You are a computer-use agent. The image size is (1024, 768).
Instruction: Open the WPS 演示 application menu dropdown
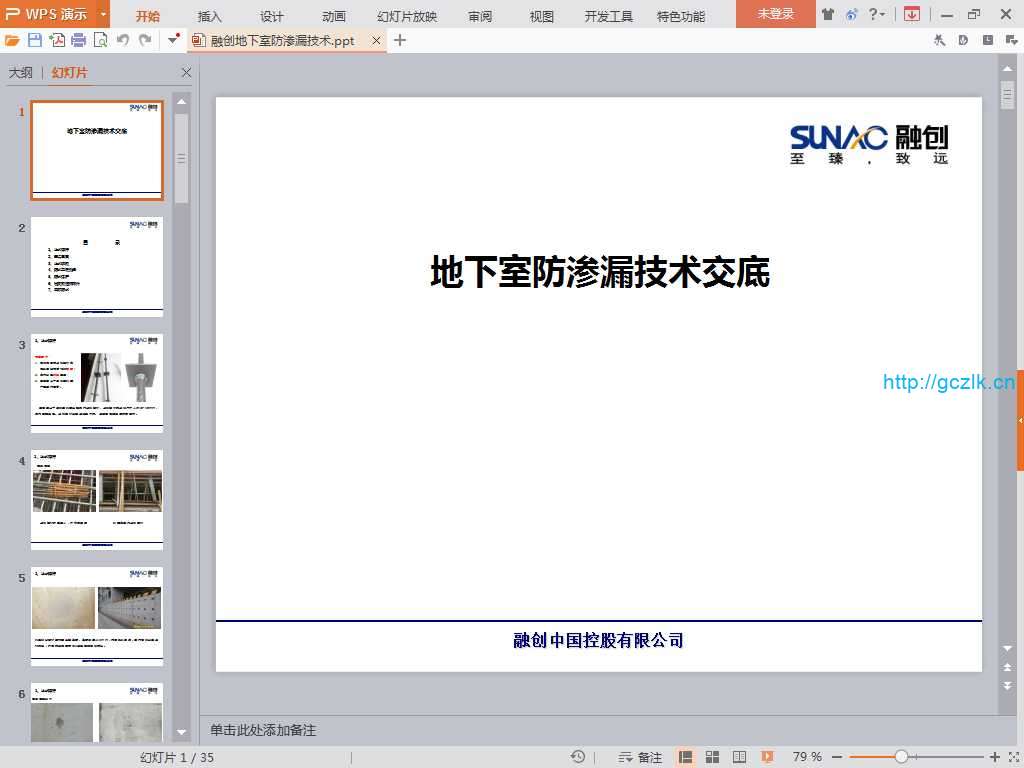pyautogui.click(x=104, y=14)
